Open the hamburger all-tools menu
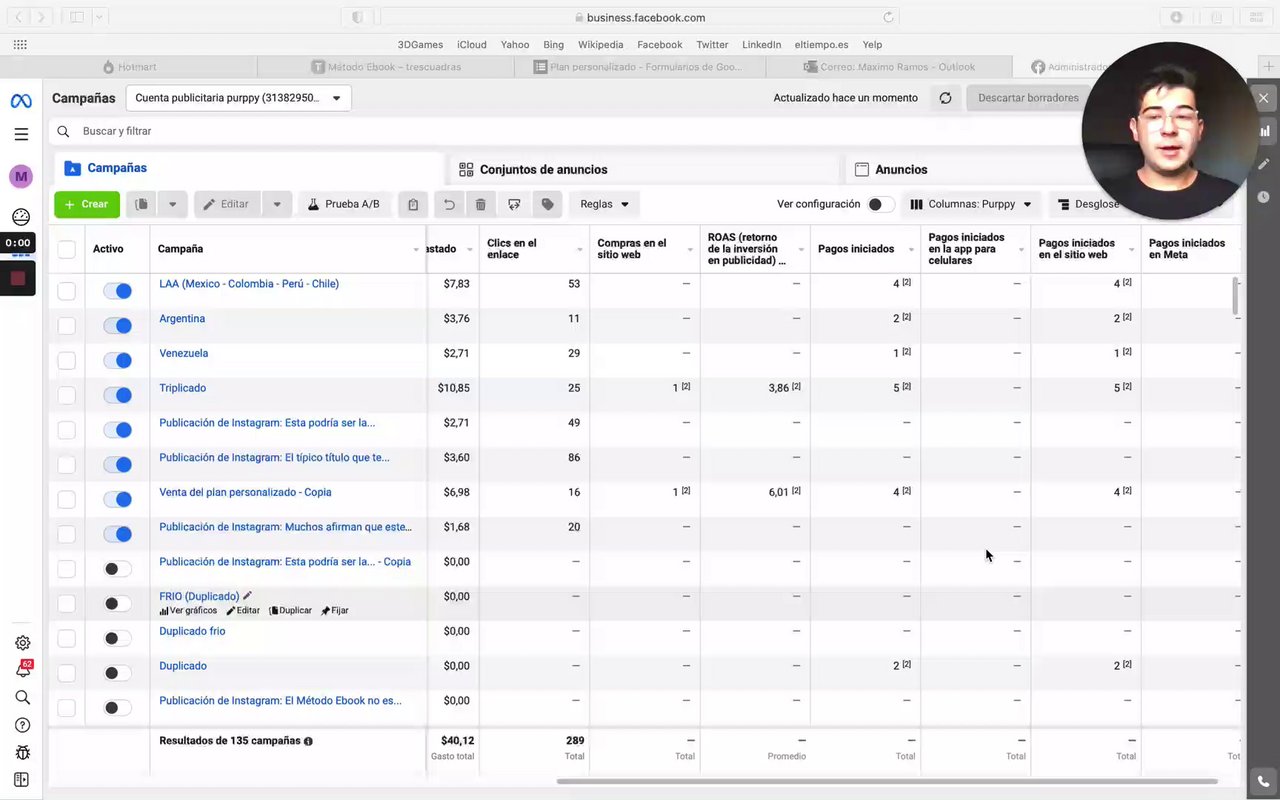 [x=21, y=134]
